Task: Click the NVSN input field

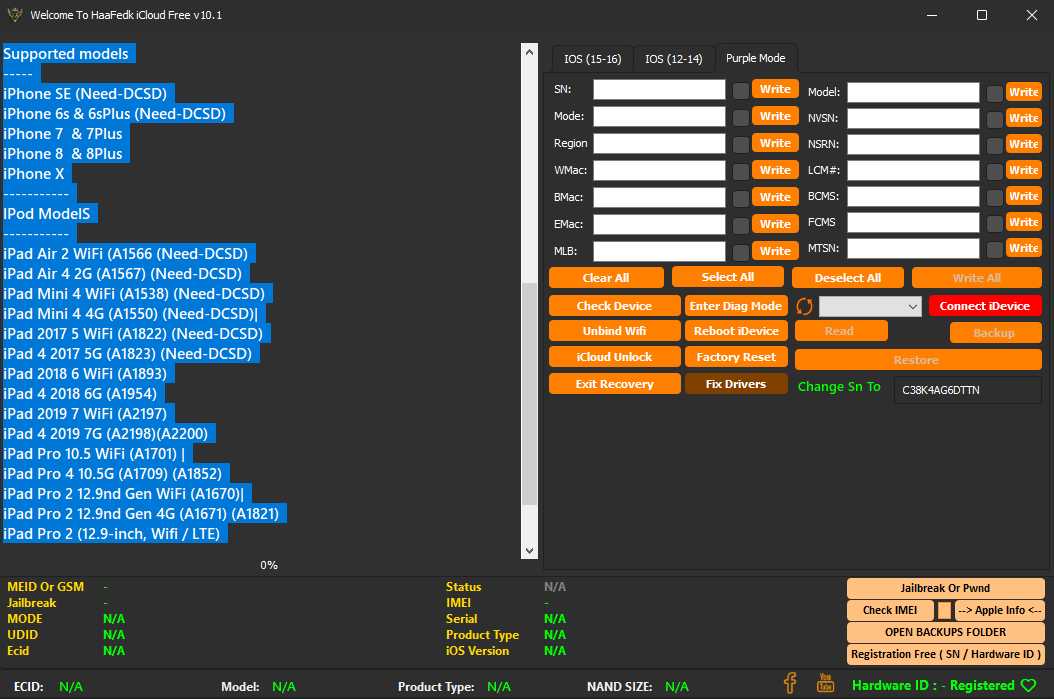Action: tap(913, 118)
